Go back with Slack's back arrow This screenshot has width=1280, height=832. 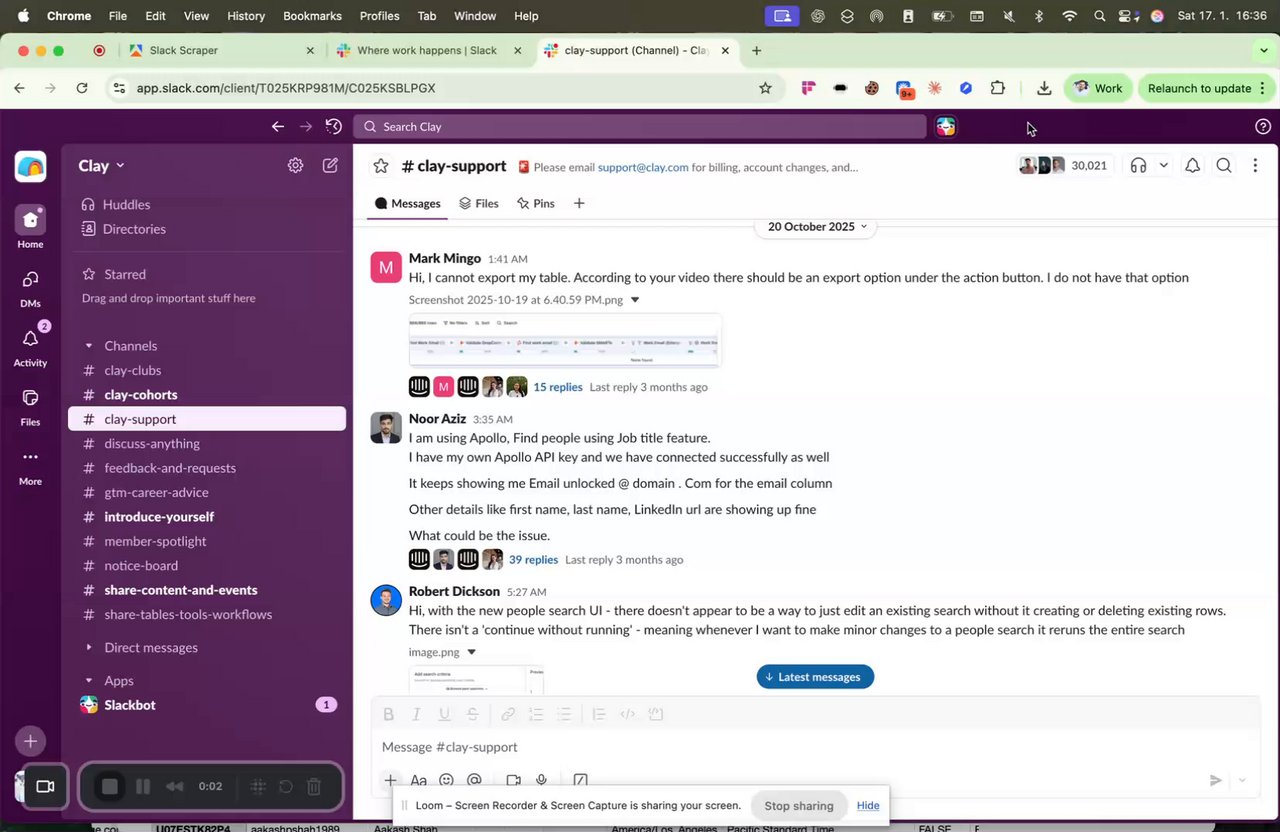[x=278, y=127]
